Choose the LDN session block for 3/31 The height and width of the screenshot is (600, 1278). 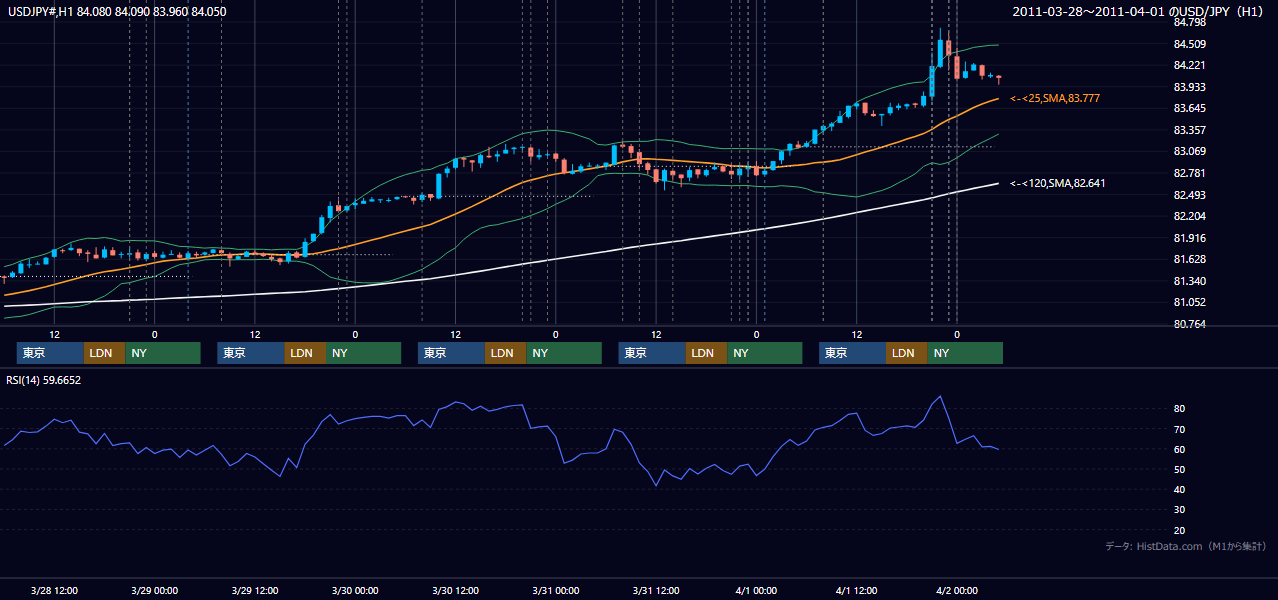click(706, 353)
